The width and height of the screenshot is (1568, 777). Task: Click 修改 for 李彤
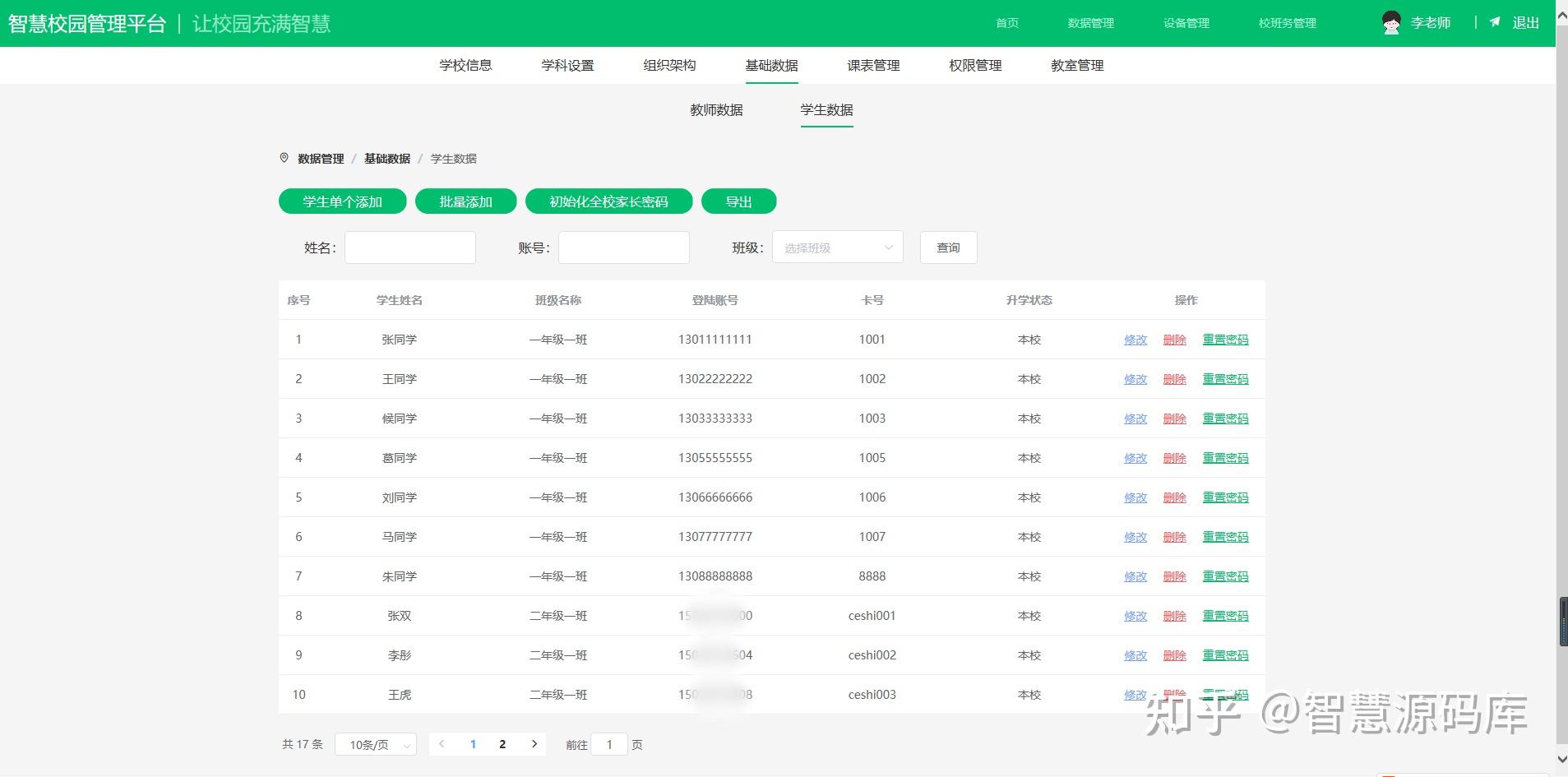(x=1136, y=655)
